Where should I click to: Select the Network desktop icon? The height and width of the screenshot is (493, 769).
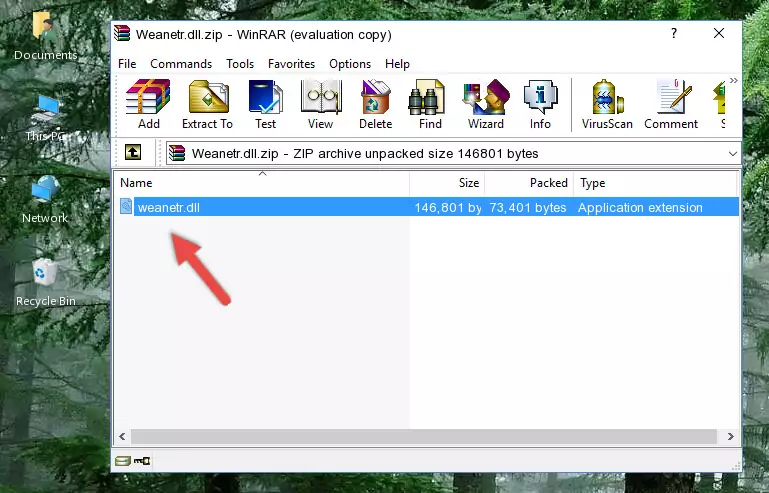click(45, 200)
